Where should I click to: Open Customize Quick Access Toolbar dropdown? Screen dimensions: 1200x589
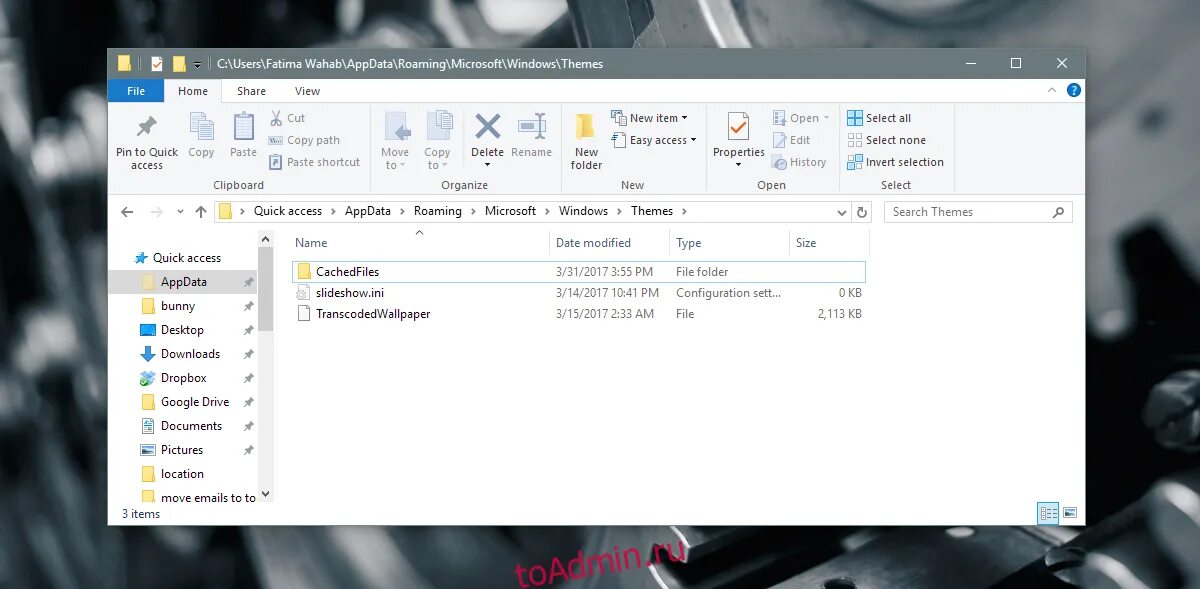coord(197,65)
